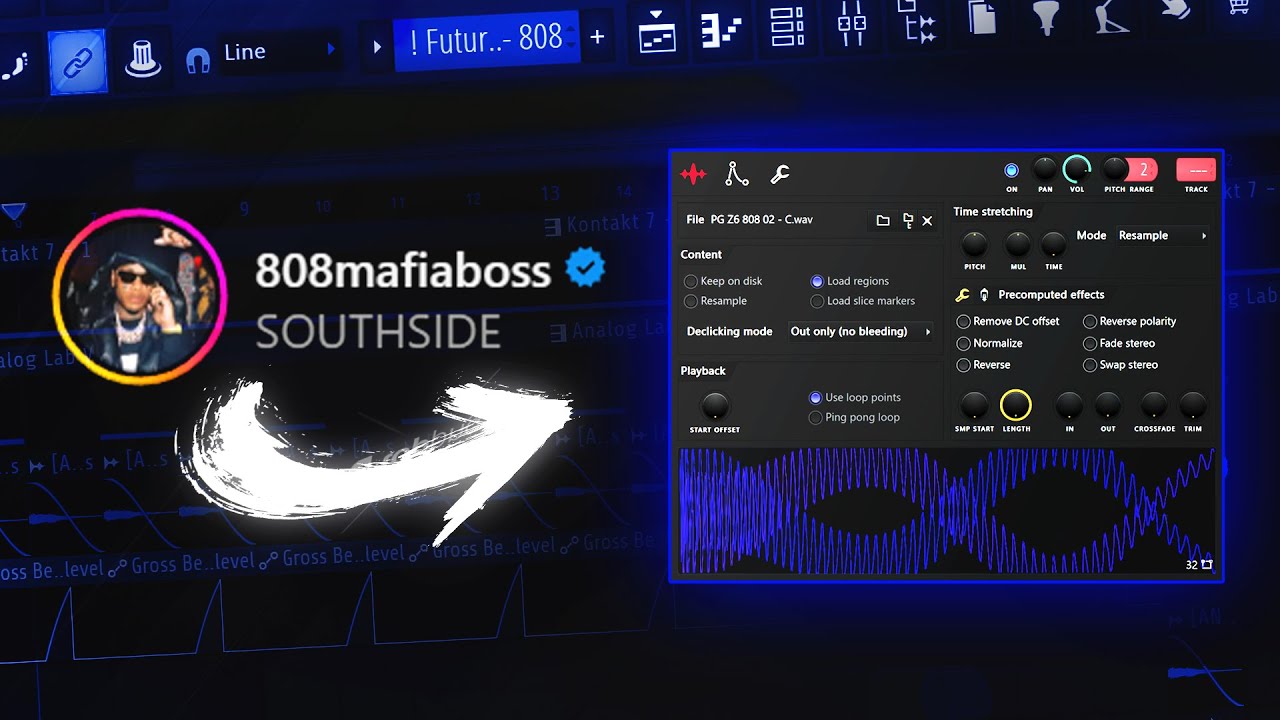Screen dimensions: 1280x720
Task: Switch to the envelope instrument settings tab
Action: pyautogui.click(x=737, y=174)
